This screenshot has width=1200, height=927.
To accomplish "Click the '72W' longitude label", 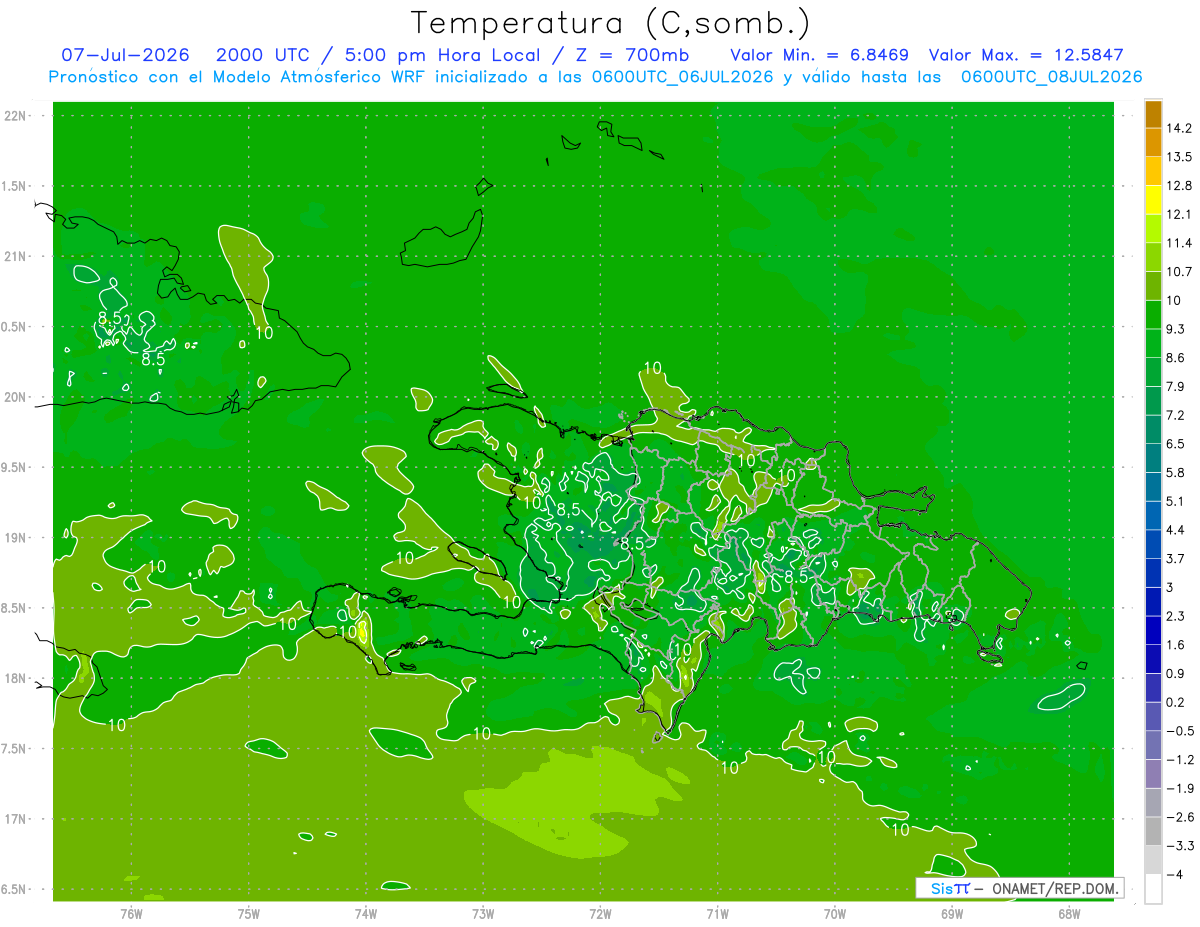I will coord(600,914).
